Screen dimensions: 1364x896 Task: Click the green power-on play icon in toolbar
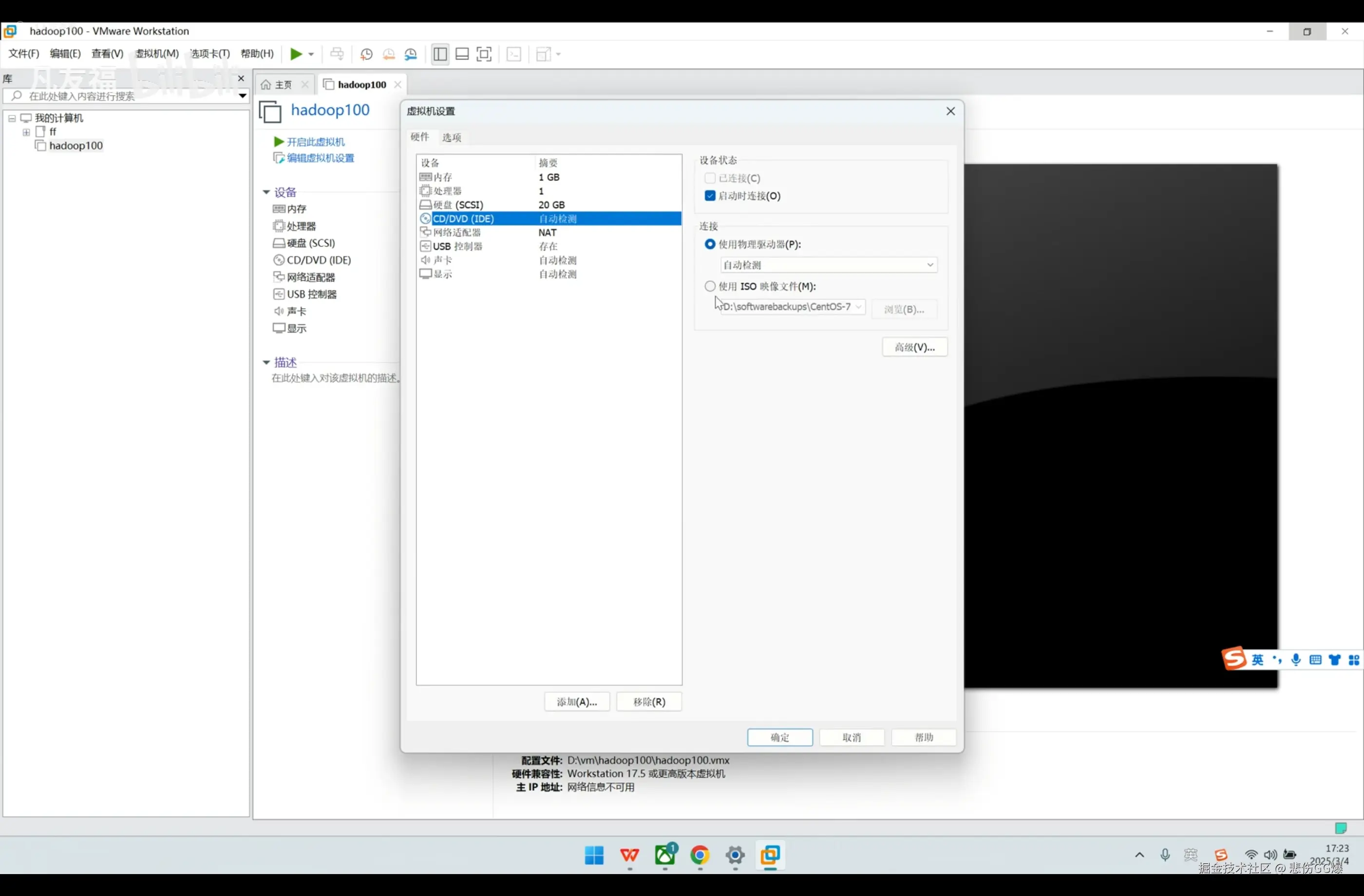[x=295, y=54]
